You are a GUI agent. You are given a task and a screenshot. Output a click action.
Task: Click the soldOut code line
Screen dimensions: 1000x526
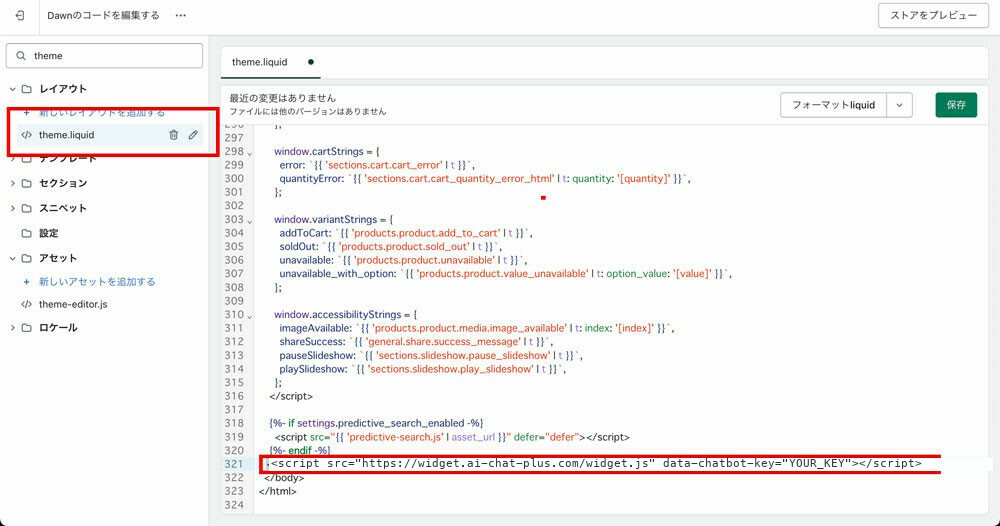pos(390,246)
